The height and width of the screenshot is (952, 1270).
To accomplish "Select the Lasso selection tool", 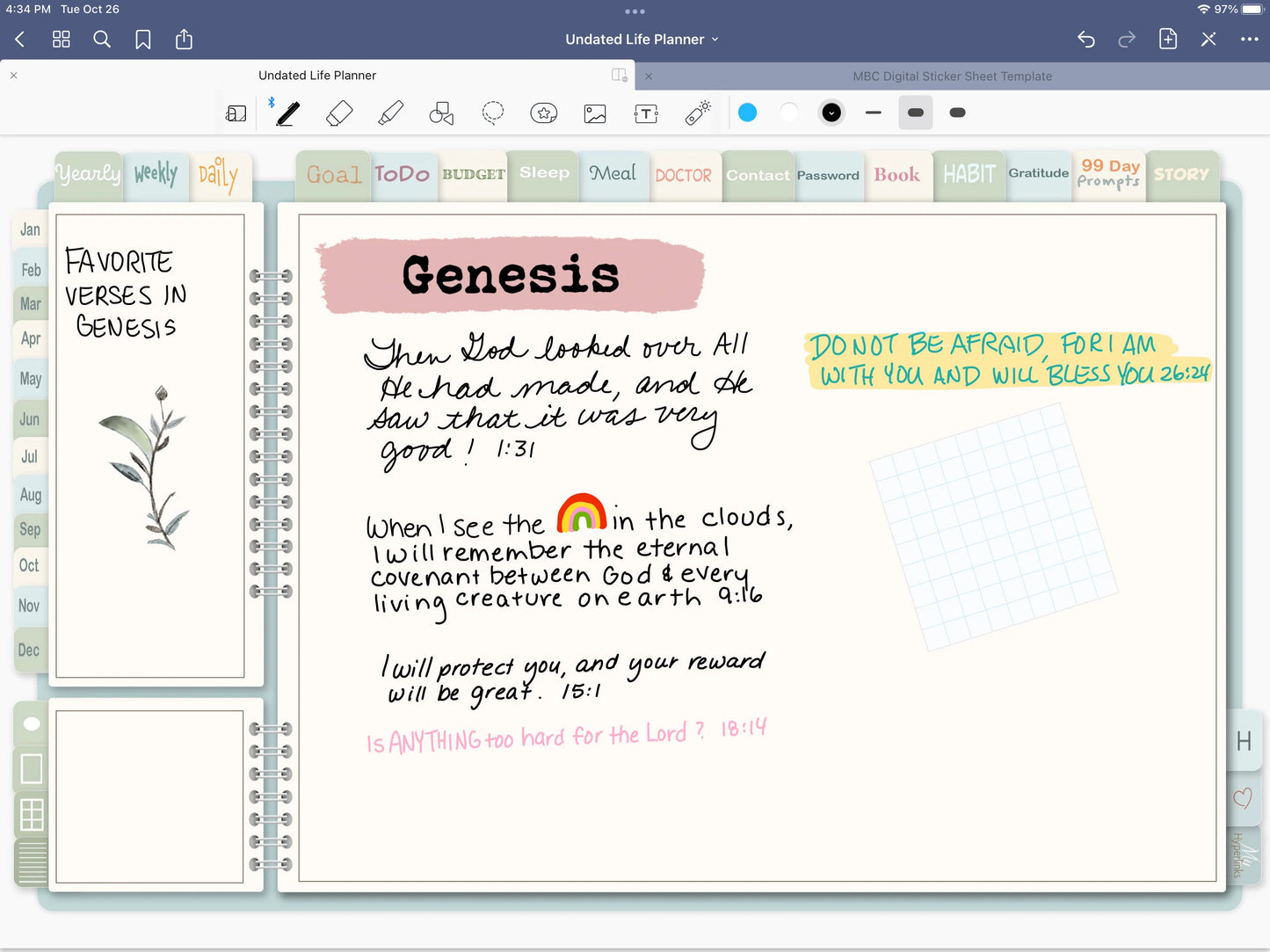I will click(x=493, y=113).
